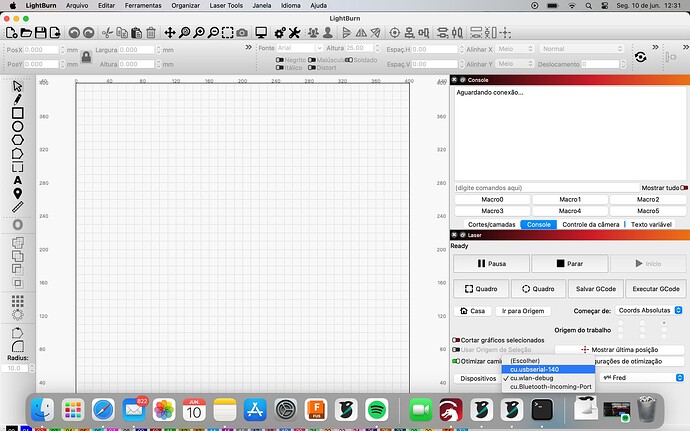Open the Começar de Coords Absolutas dropdown
The width and height of the screenshot is (690, 431).
650,310
